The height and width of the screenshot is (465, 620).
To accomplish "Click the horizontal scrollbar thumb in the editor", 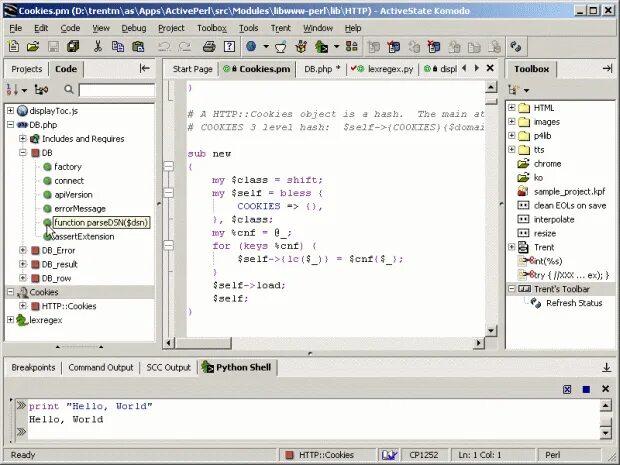I will pyautogui.click(x=203, y=343).
